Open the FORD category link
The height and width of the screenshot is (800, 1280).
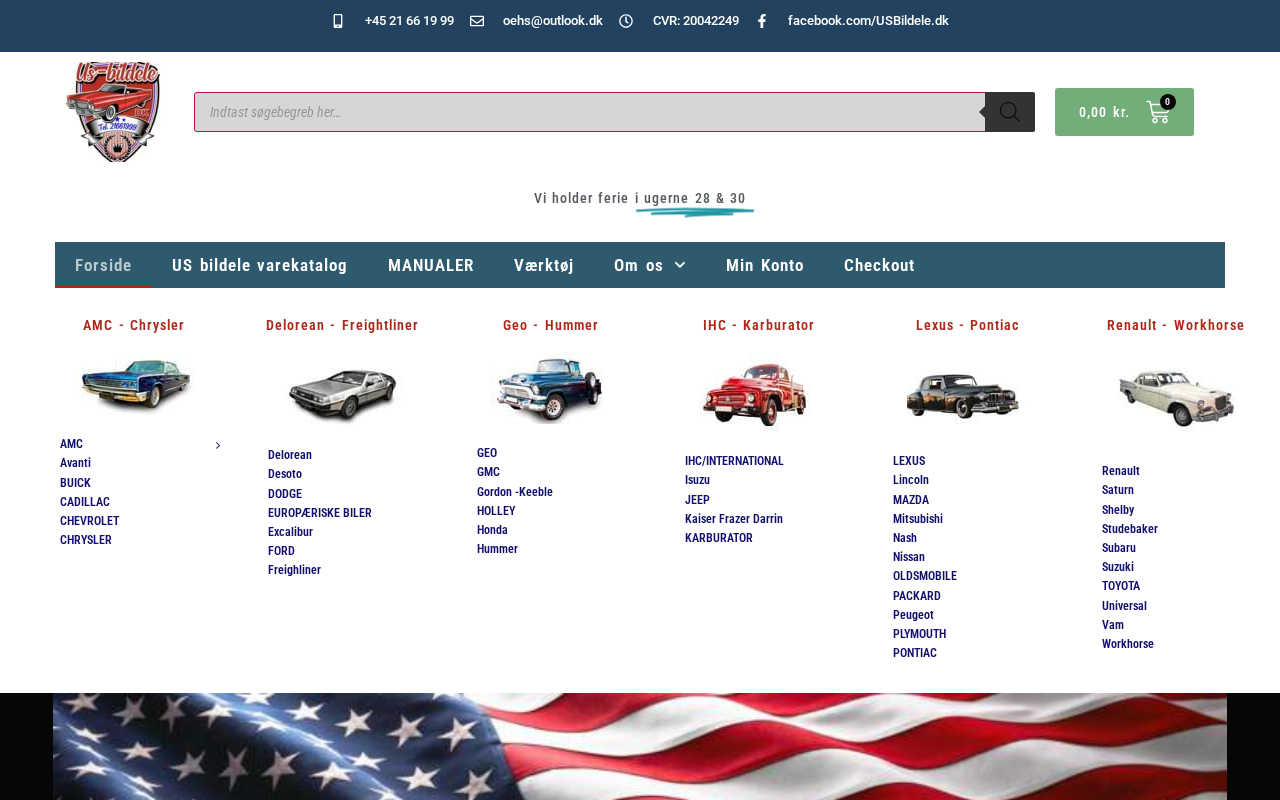281,551
